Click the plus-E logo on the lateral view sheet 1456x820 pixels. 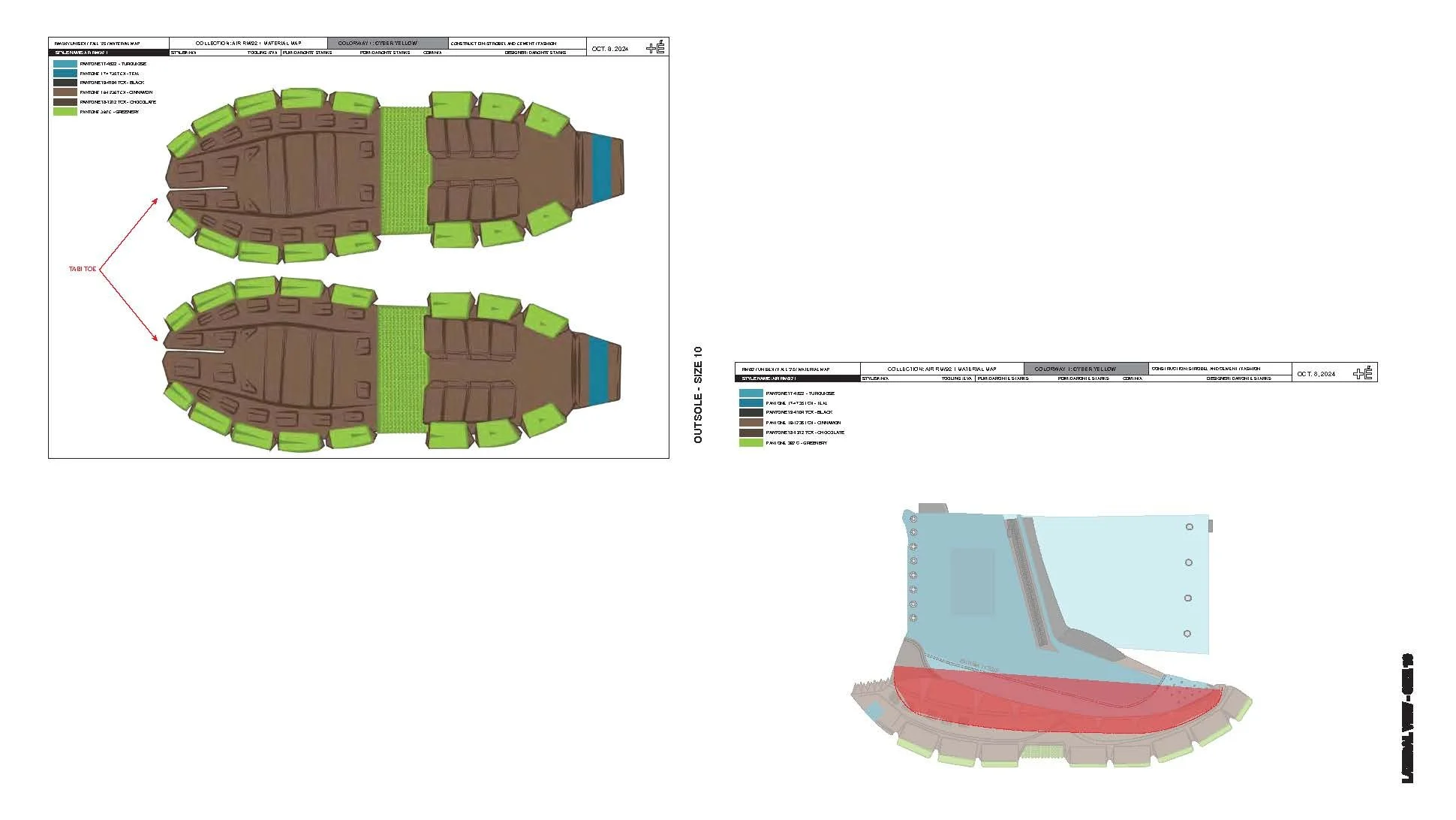[1362, 373]
